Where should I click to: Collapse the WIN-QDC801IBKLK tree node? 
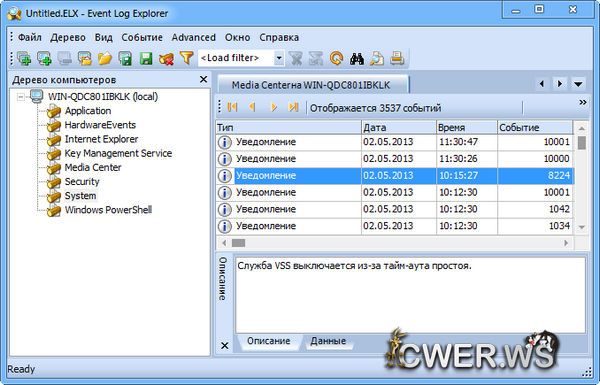click(x=21, y=97)
